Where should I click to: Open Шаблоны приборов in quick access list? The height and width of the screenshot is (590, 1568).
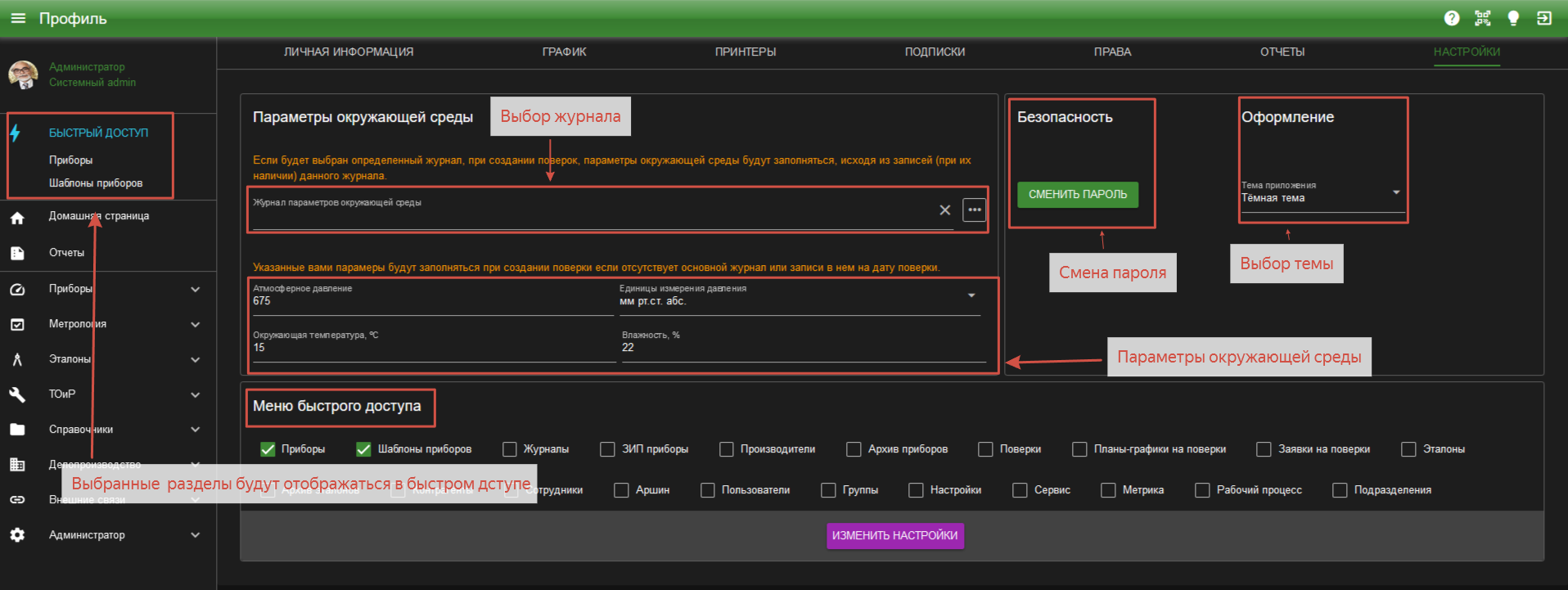(96, 183)
